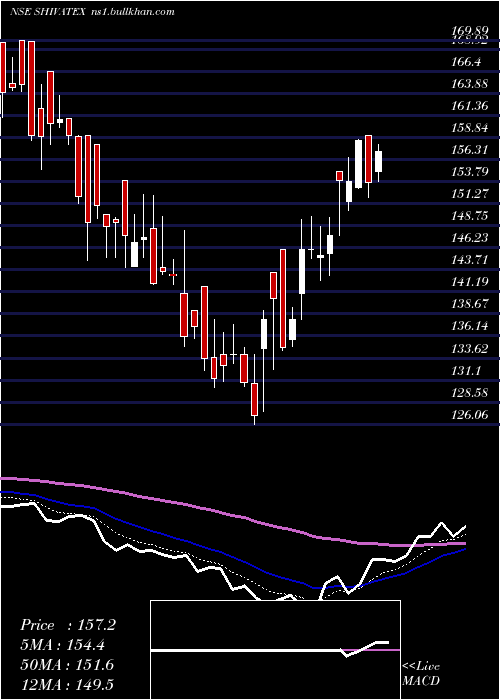Select the 126.06 price axis label
This screenshot has width=500, height=700.
(469, 415)
